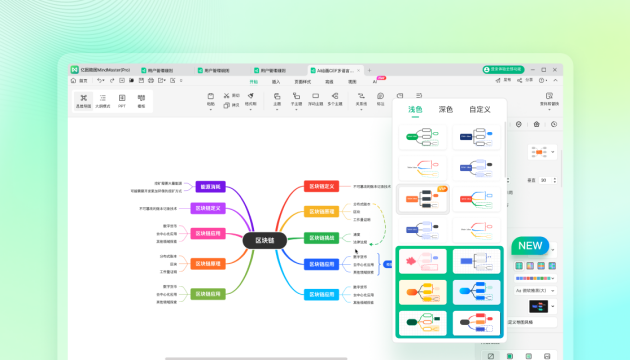
Task: Open the 高级 ribbon tab
Action: pyautogui.click(x=329, y=82)
